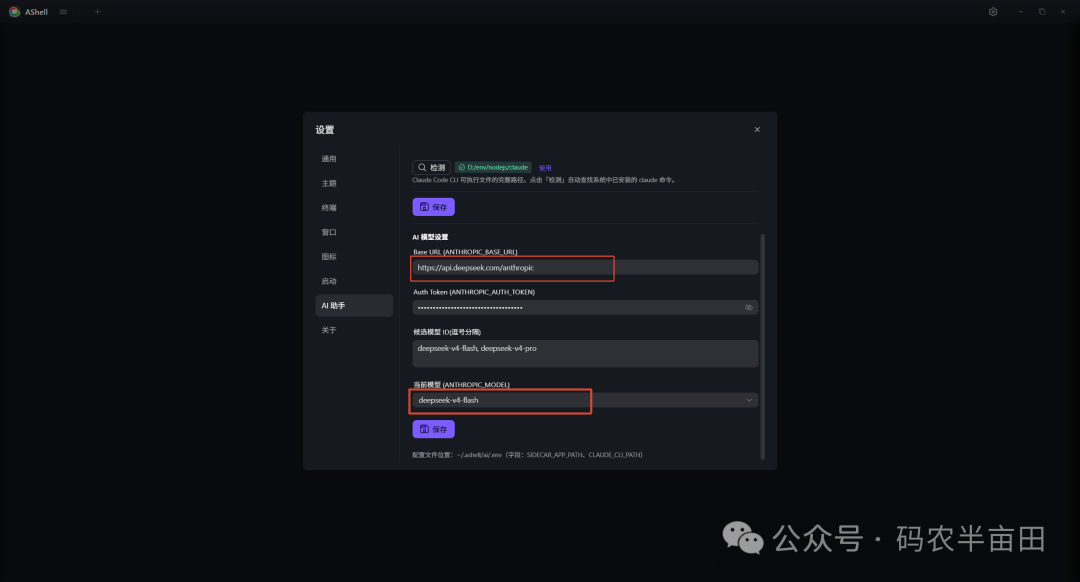Screen dimensions: 1080x582
Task: Maximize the AShell window
Action: click(1042, 12)
